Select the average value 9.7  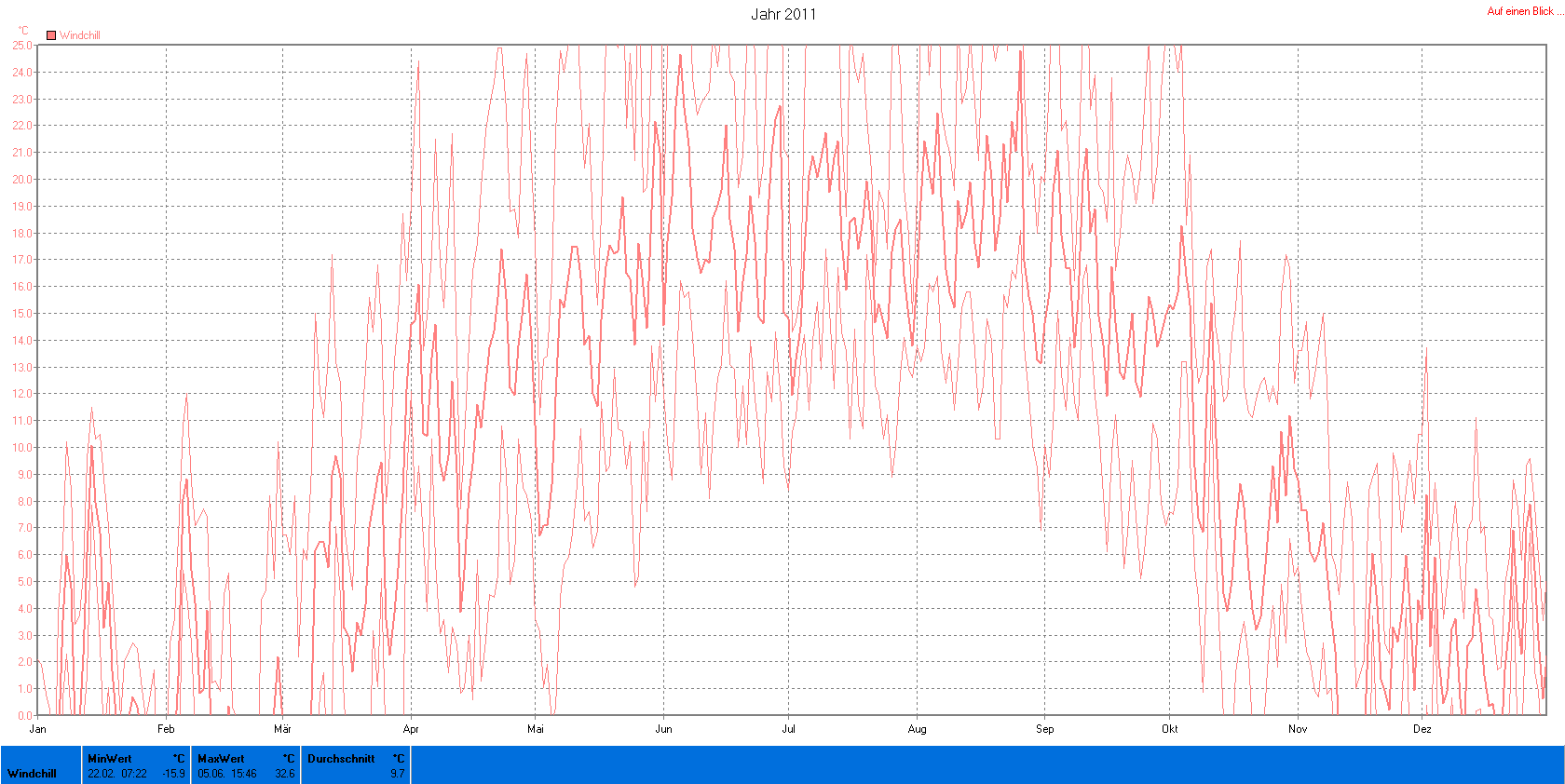click(398, 774)
